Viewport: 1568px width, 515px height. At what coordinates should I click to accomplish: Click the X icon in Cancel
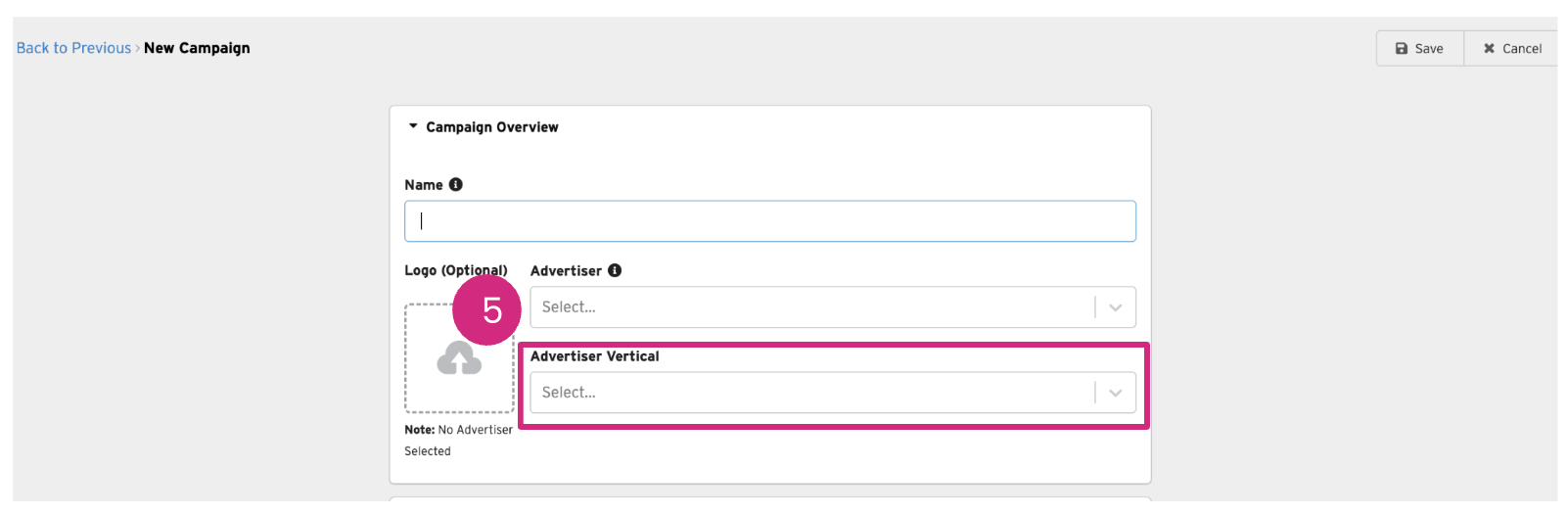pyautogui.click(x=1489, y=49)
